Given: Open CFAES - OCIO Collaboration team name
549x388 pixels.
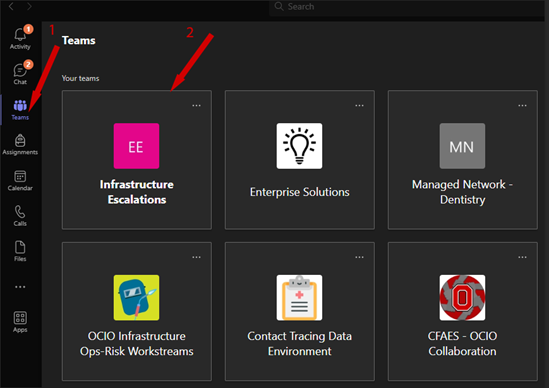Looking at the screenshot, I should tap(463, 344).
